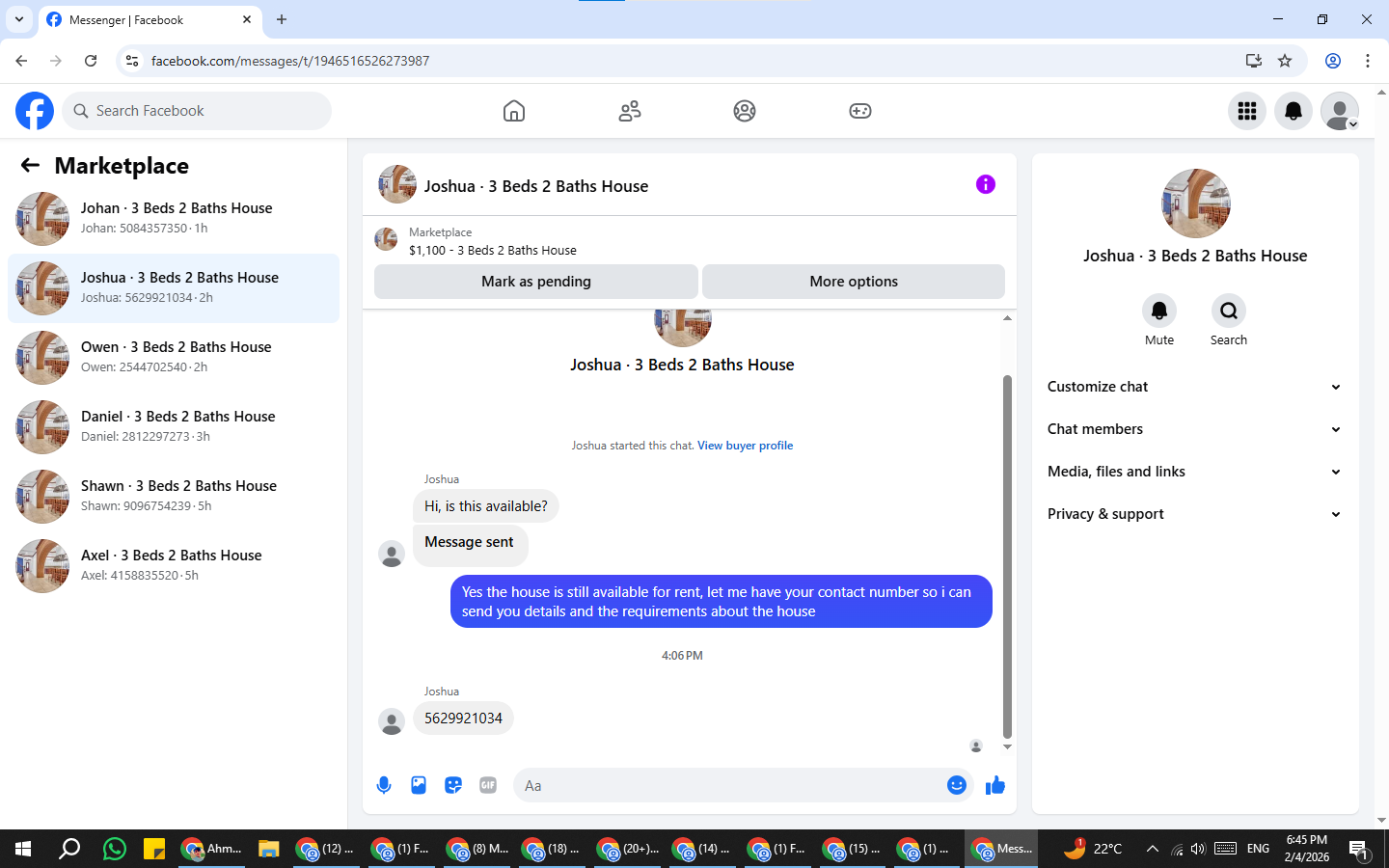Open Shawn conversation in Marketplace list
Image resolution: width=1389 pixels, height=868 pixels.
[174, 497]
